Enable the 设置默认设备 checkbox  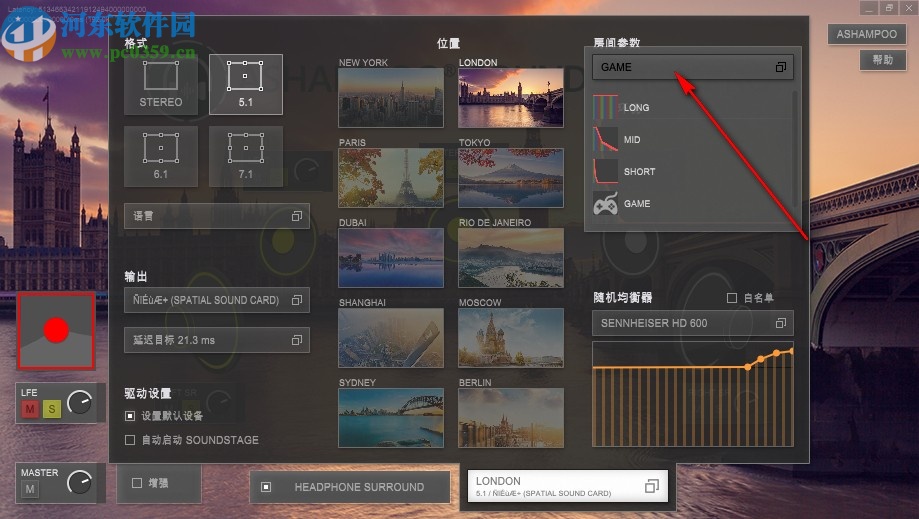tap(130, 416)
